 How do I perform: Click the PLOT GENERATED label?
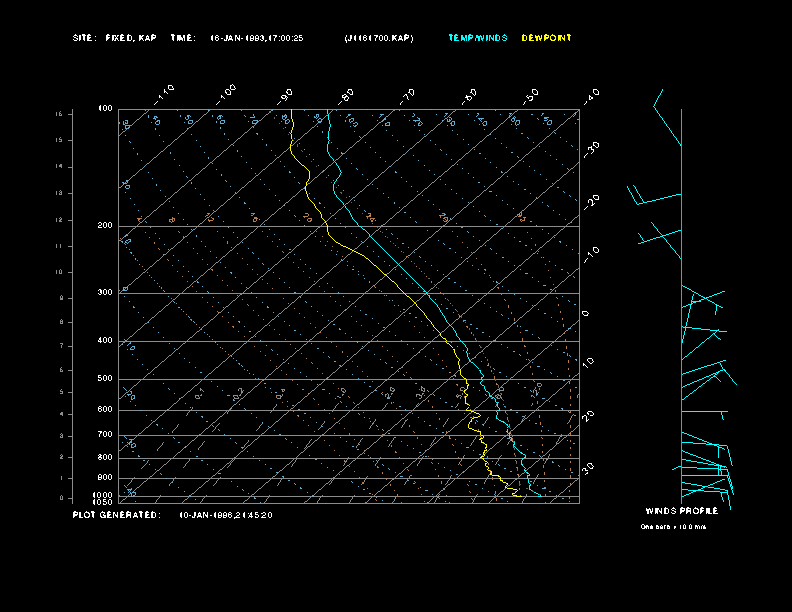coord(116,515)
